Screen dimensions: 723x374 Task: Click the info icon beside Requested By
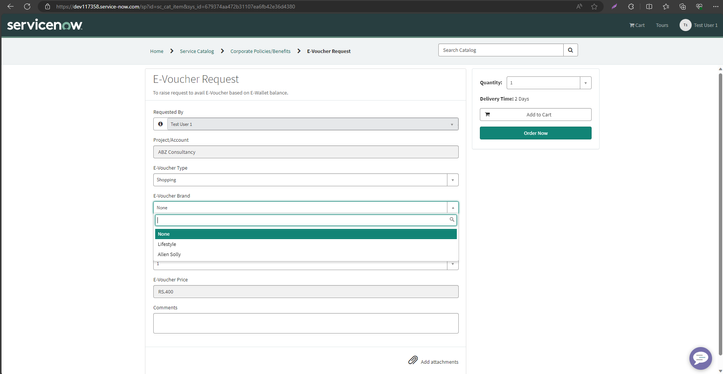pos(160,124)
